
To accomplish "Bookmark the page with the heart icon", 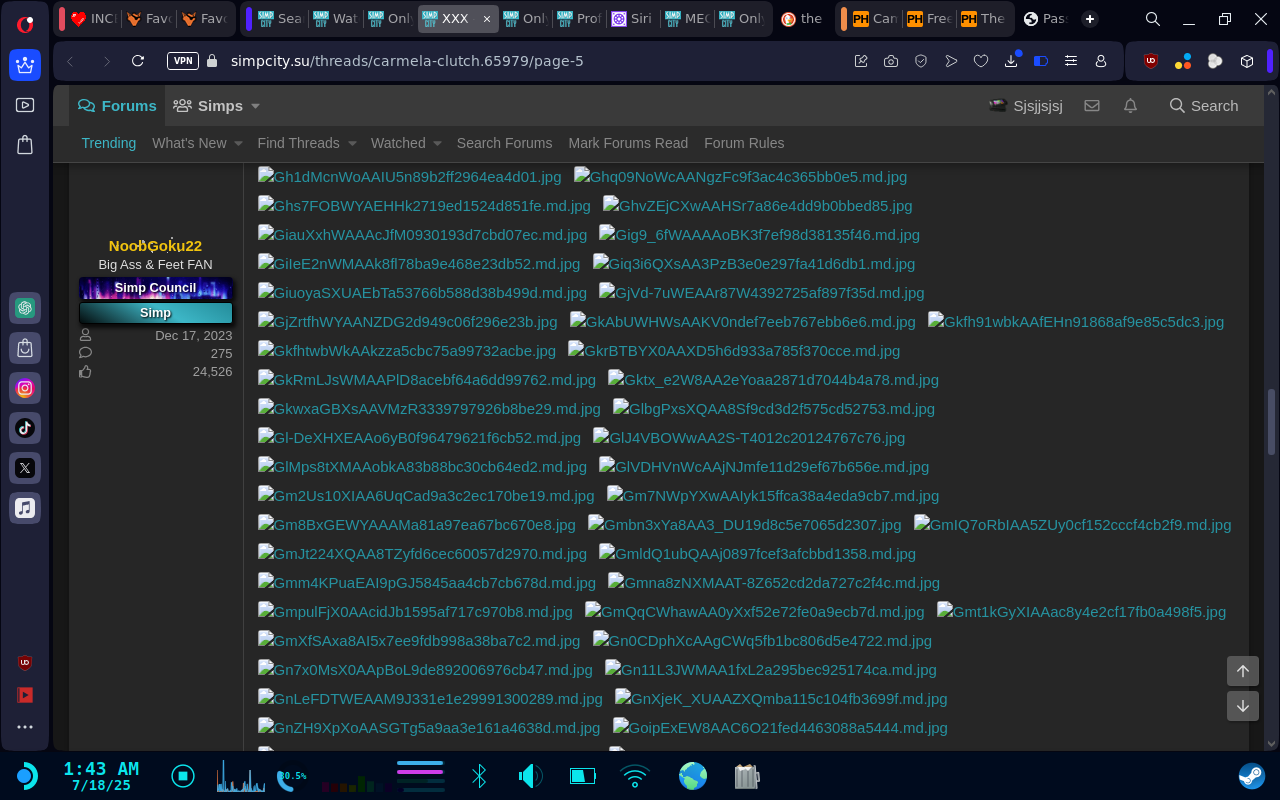I will 981,61.
